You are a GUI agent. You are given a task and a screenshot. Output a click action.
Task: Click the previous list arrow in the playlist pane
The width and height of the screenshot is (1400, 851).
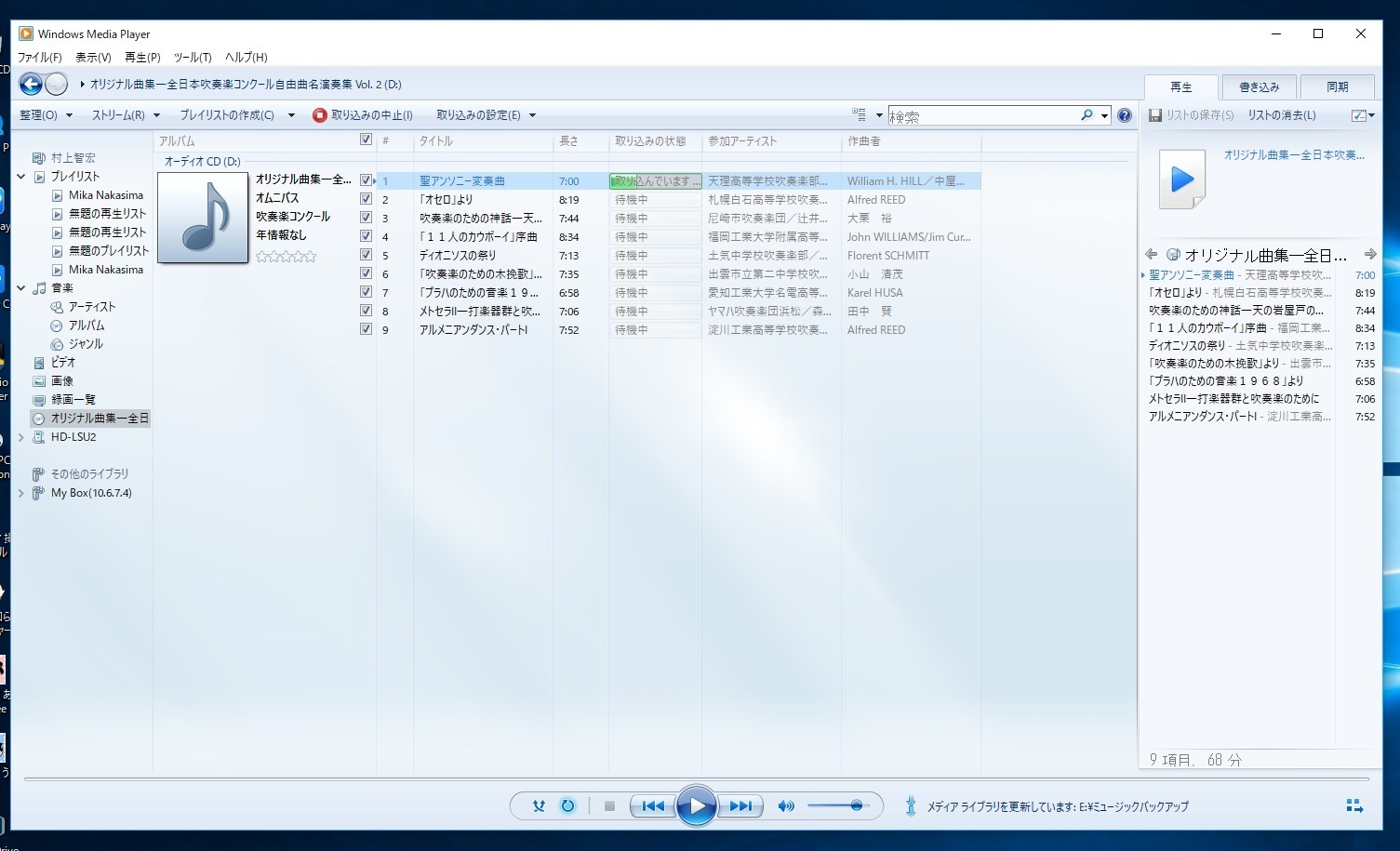(x=1151, y=254)
